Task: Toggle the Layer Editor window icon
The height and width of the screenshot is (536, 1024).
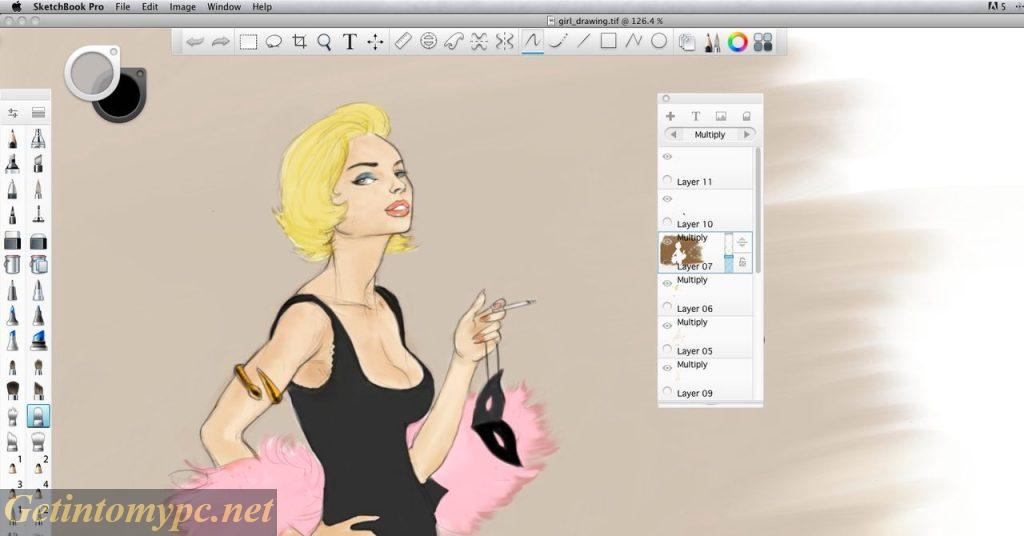Action: pyautogui.click(x=686, y=43)
